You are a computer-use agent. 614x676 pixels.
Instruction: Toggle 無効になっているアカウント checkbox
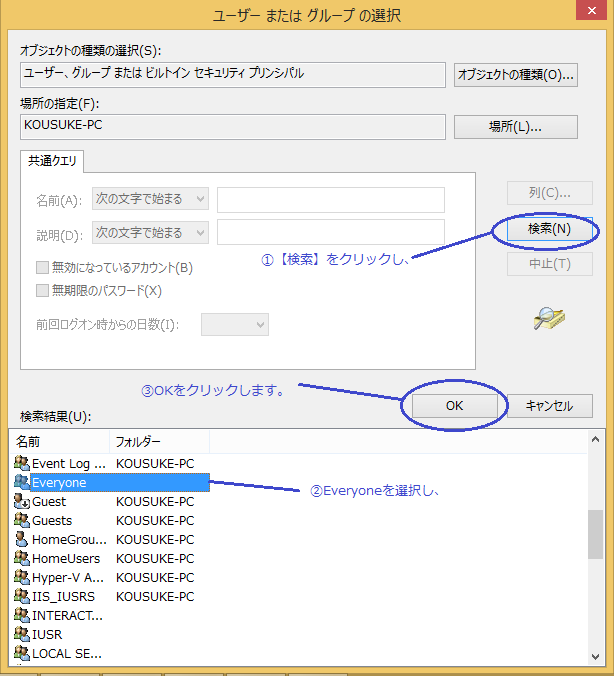click(x=43, y=268)
